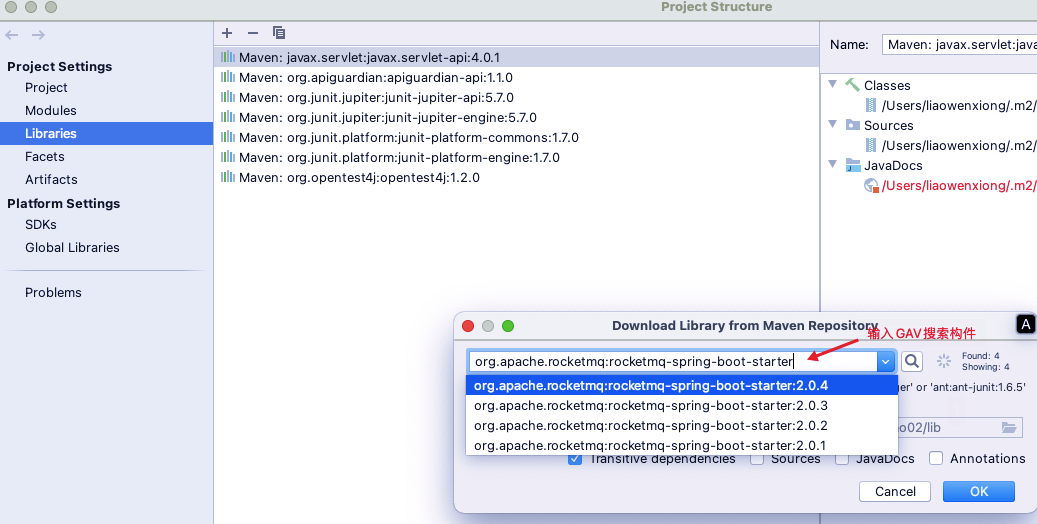Collapse the JavaDocs tree node

tap(833, 164)
